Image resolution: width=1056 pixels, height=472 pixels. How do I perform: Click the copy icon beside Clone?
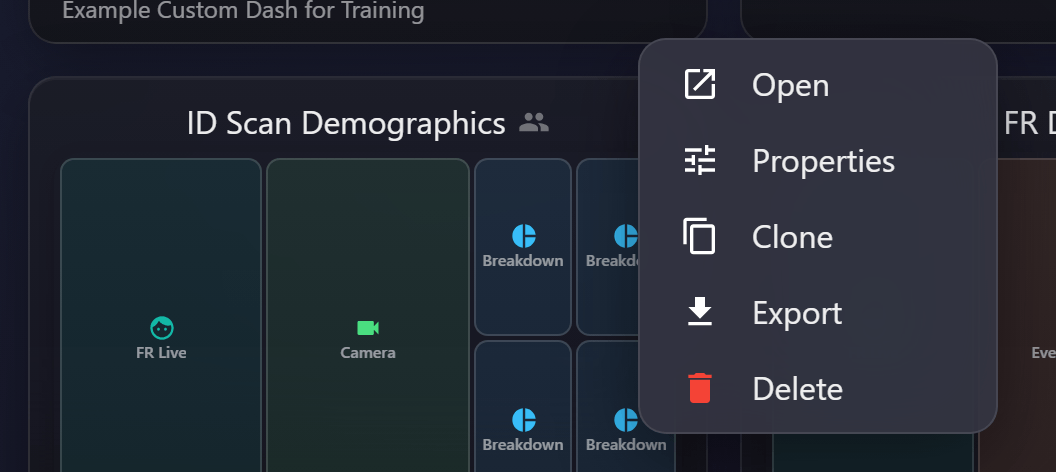700,236
